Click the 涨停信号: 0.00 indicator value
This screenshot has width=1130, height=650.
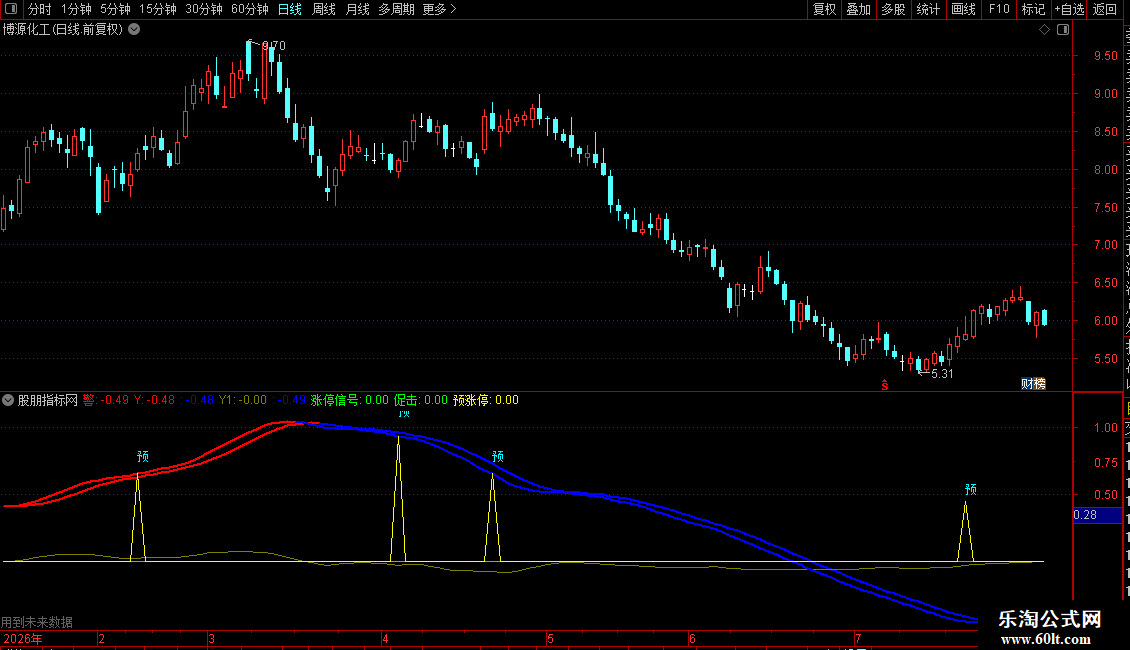pyautogui.click(x=350, y=400)
